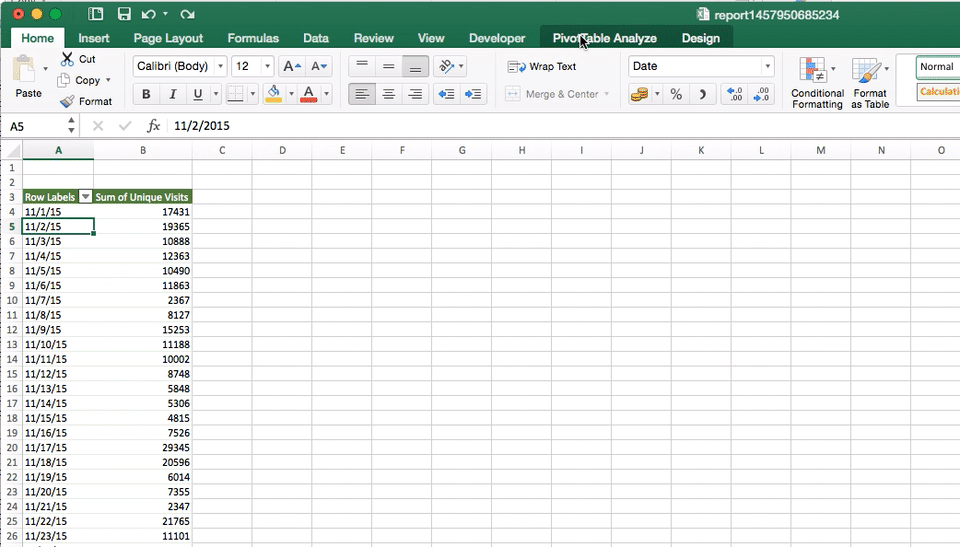Open Conditional Formatting
Screen dimensions: 960x547
coord(816,82)
